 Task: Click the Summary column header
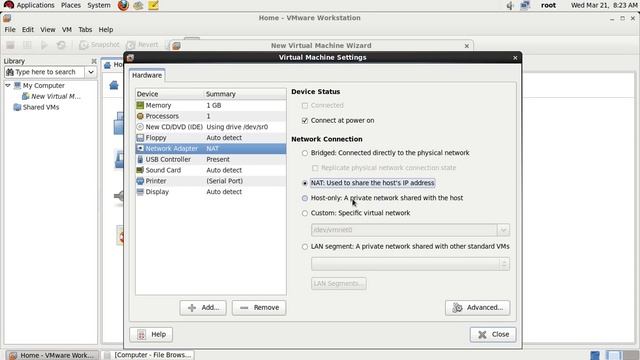(245, 94)
